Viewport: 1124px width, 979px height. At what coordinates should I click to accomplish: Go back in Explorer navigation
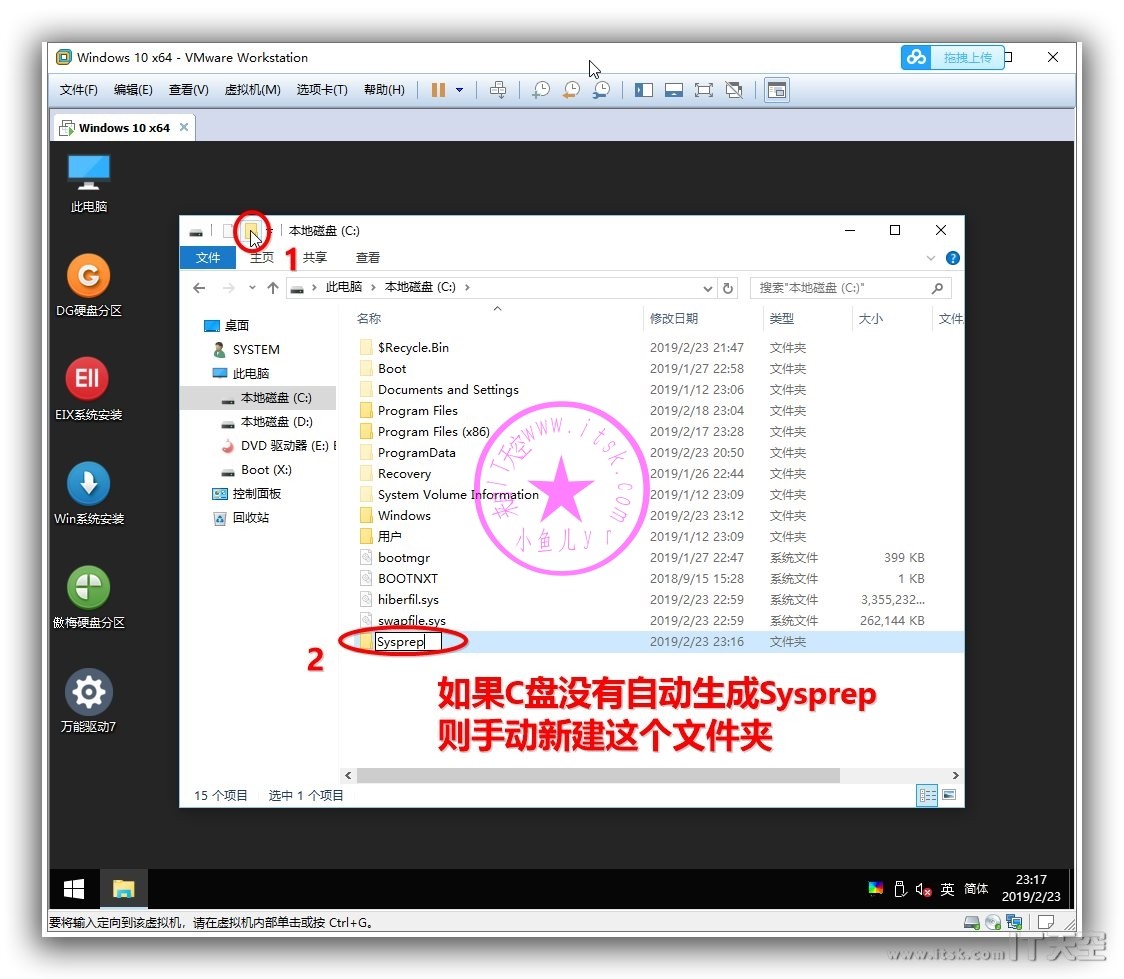pos(199,287)
